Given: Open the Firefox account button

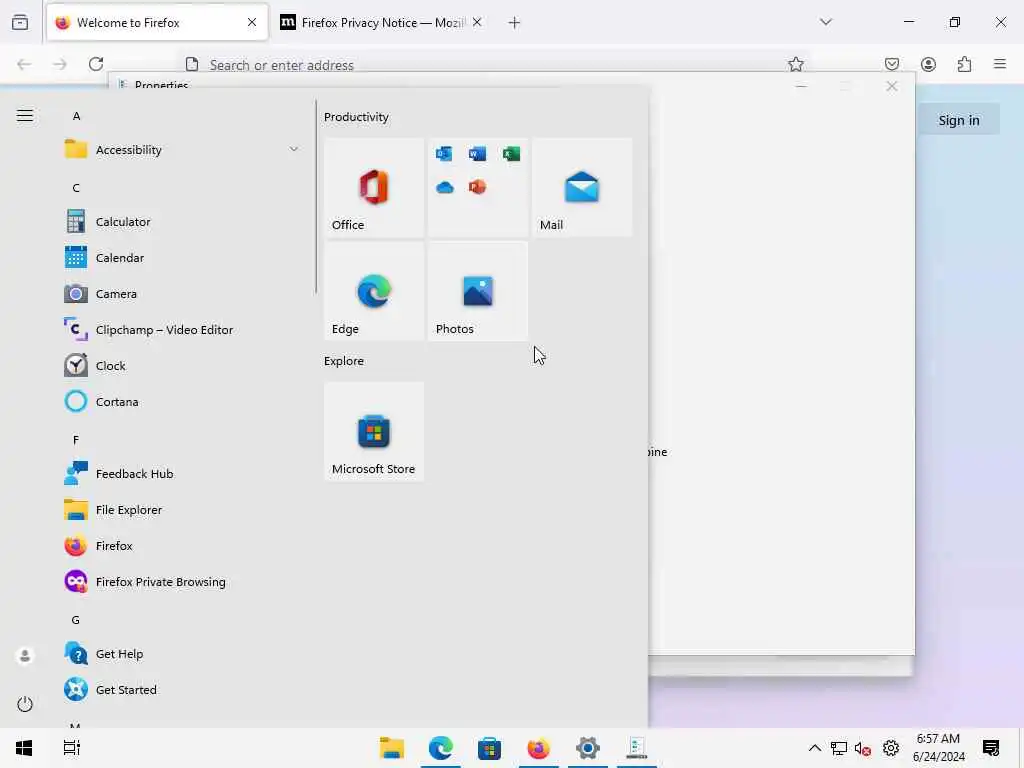Looking at the screenshot, I should pyautogui.click(x=928, y=64).
